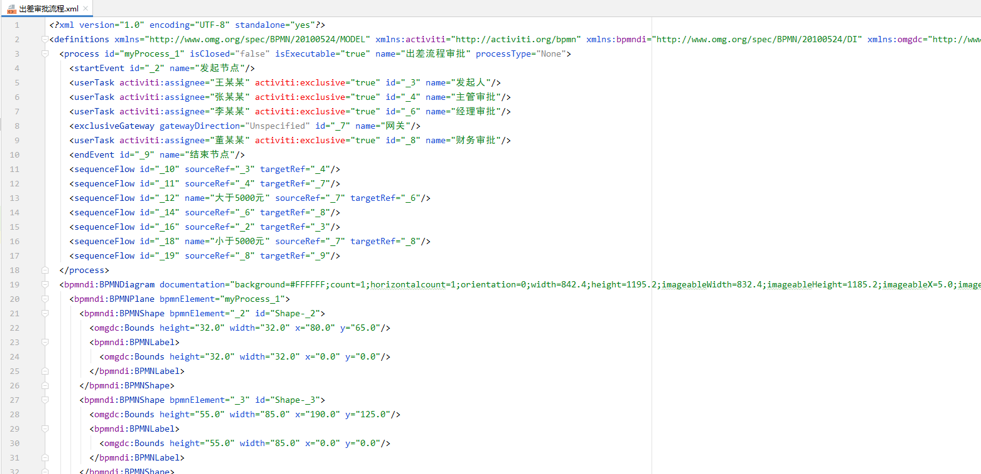Viewport: 981px width, 474px height.
Task: Fold the Shape-_3 BPMNShape on line 27
Action: click(x=45, y=400)
